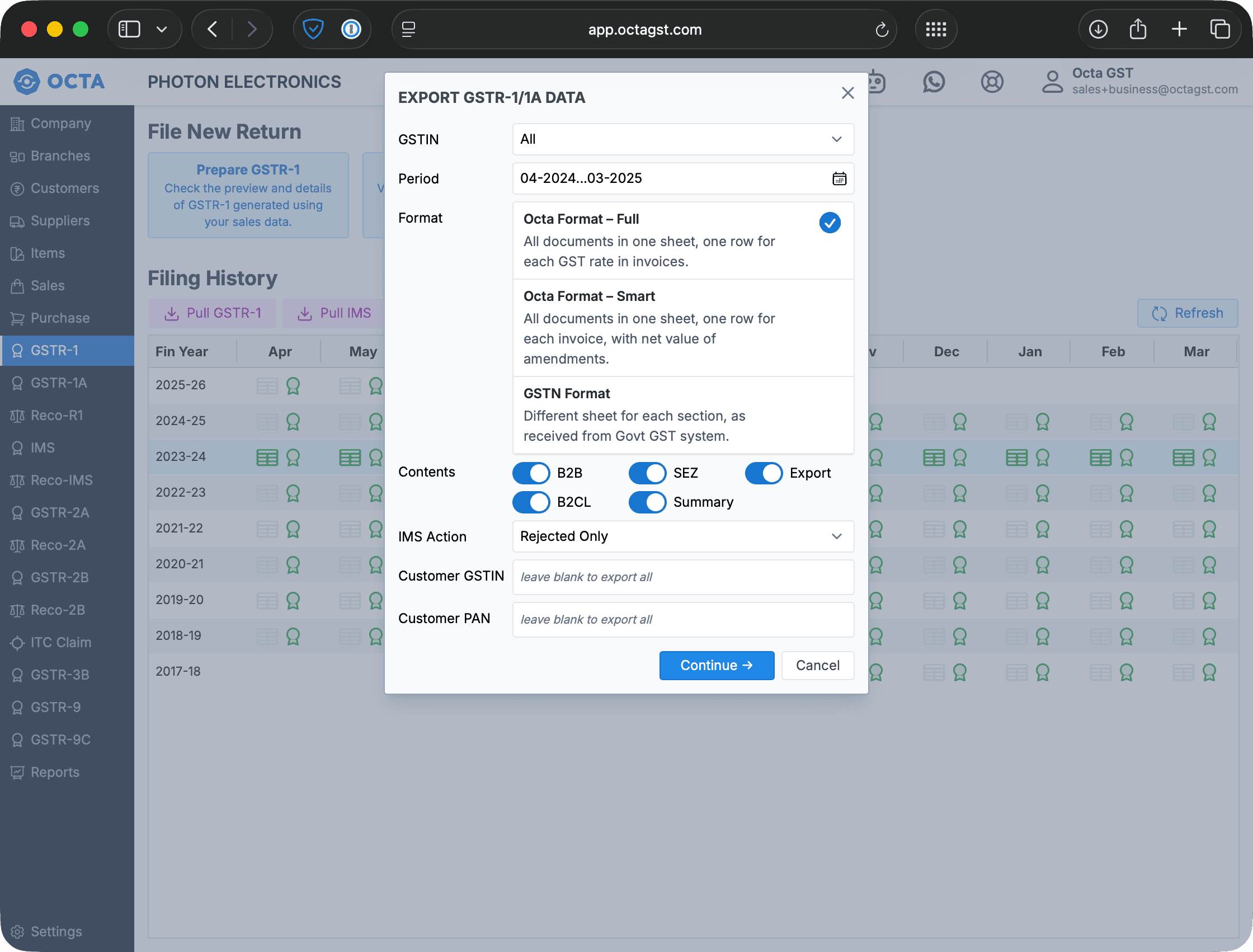Image resolution: width=1253 pixels, height=952 pixels.
Task: Click the Customer GSTIN input field
Action: 682,577
